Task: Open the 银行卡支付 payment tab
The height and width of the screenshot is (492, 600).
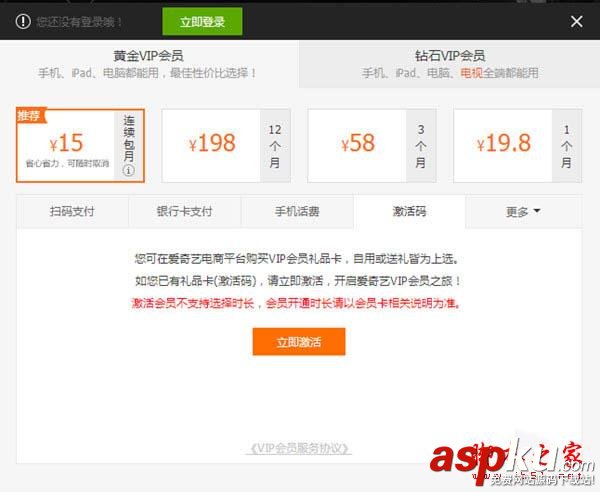Action: tap(184, 211)
